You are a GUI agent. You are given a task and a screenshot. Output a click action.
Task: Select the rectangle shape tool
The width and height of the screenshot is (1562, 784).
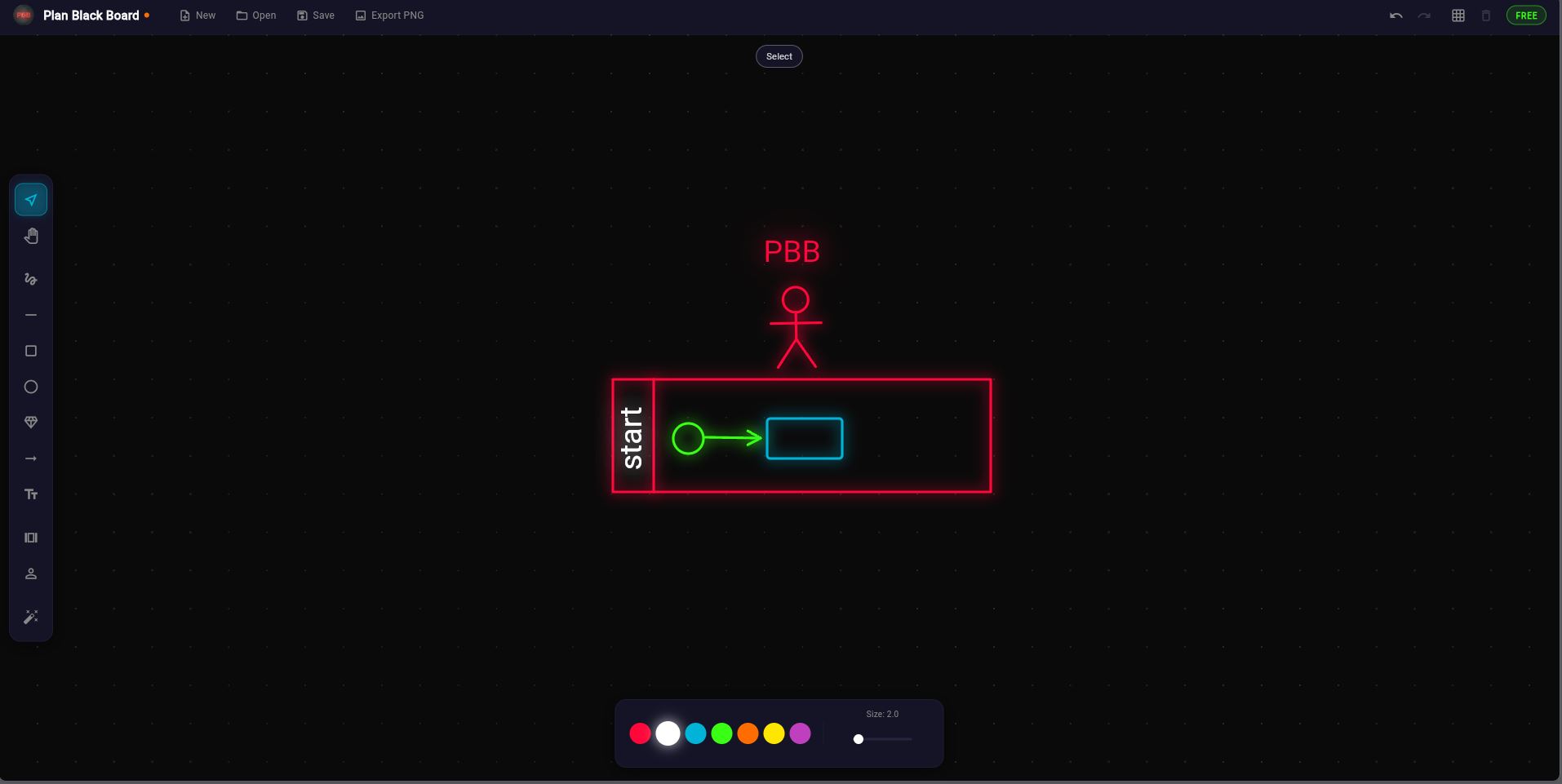point(31,351)
